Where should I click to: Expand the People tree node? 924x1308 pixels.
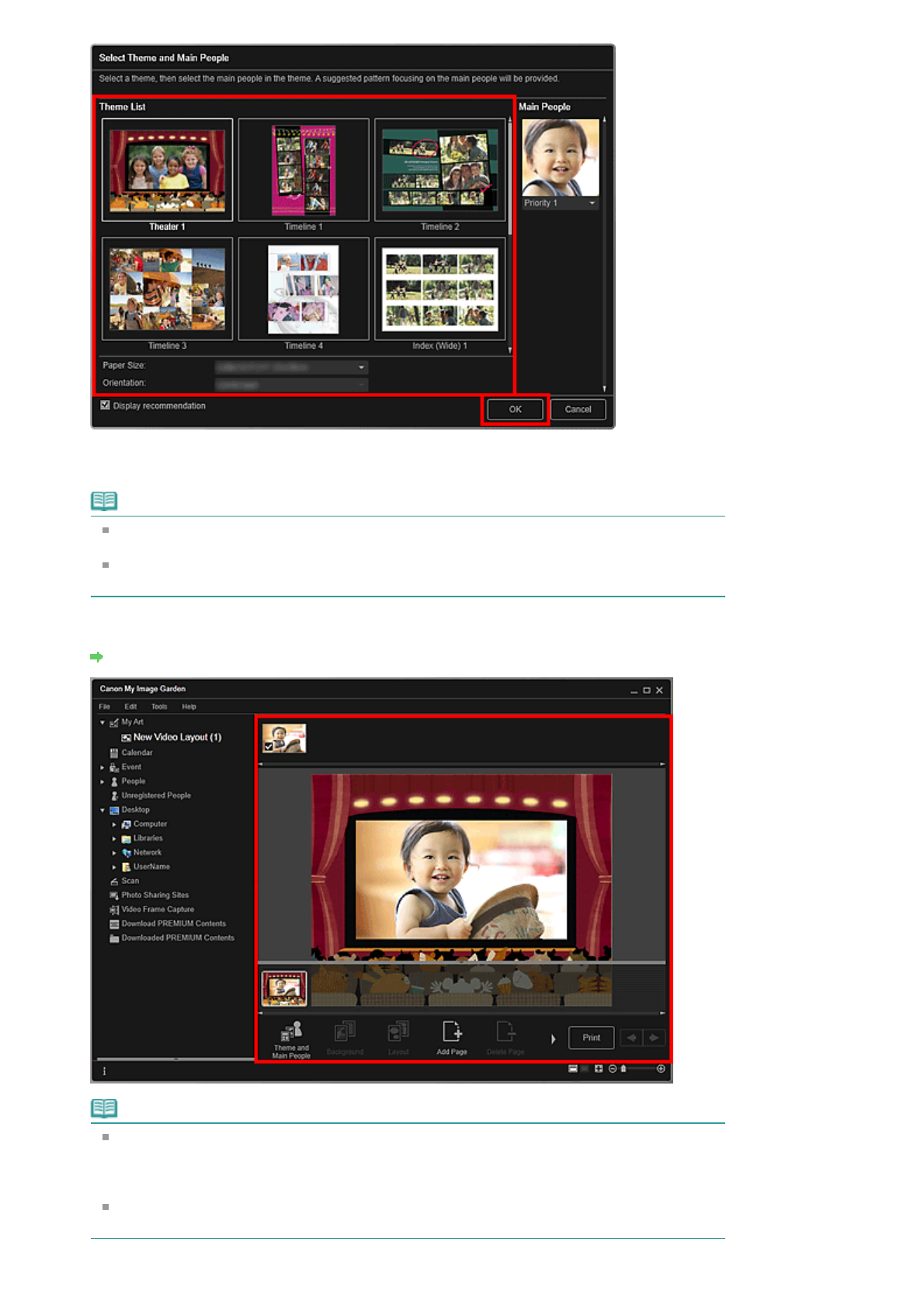pyautogui.click(x=102, y=781)
